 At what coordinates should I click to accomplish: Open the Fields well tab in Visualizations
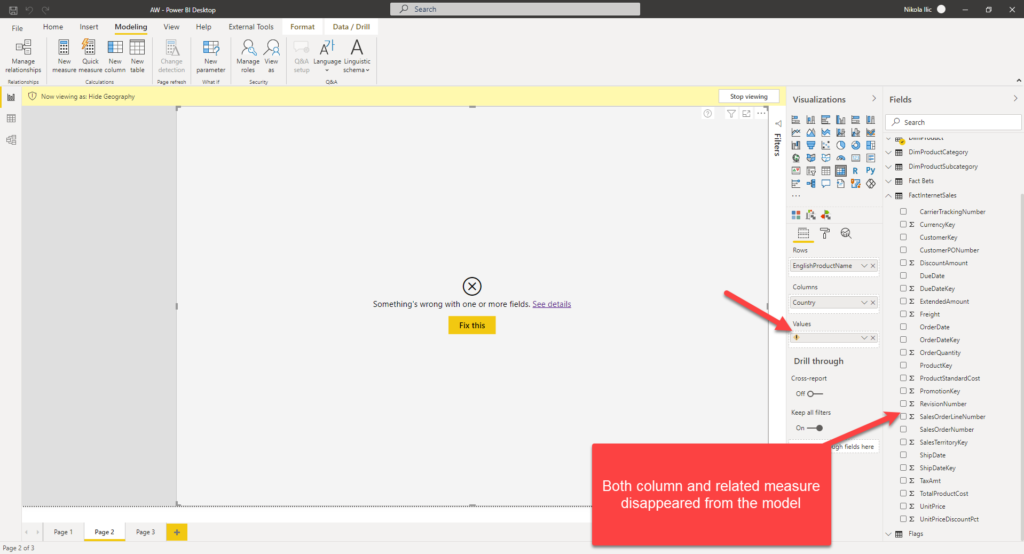tap(803, 233)
